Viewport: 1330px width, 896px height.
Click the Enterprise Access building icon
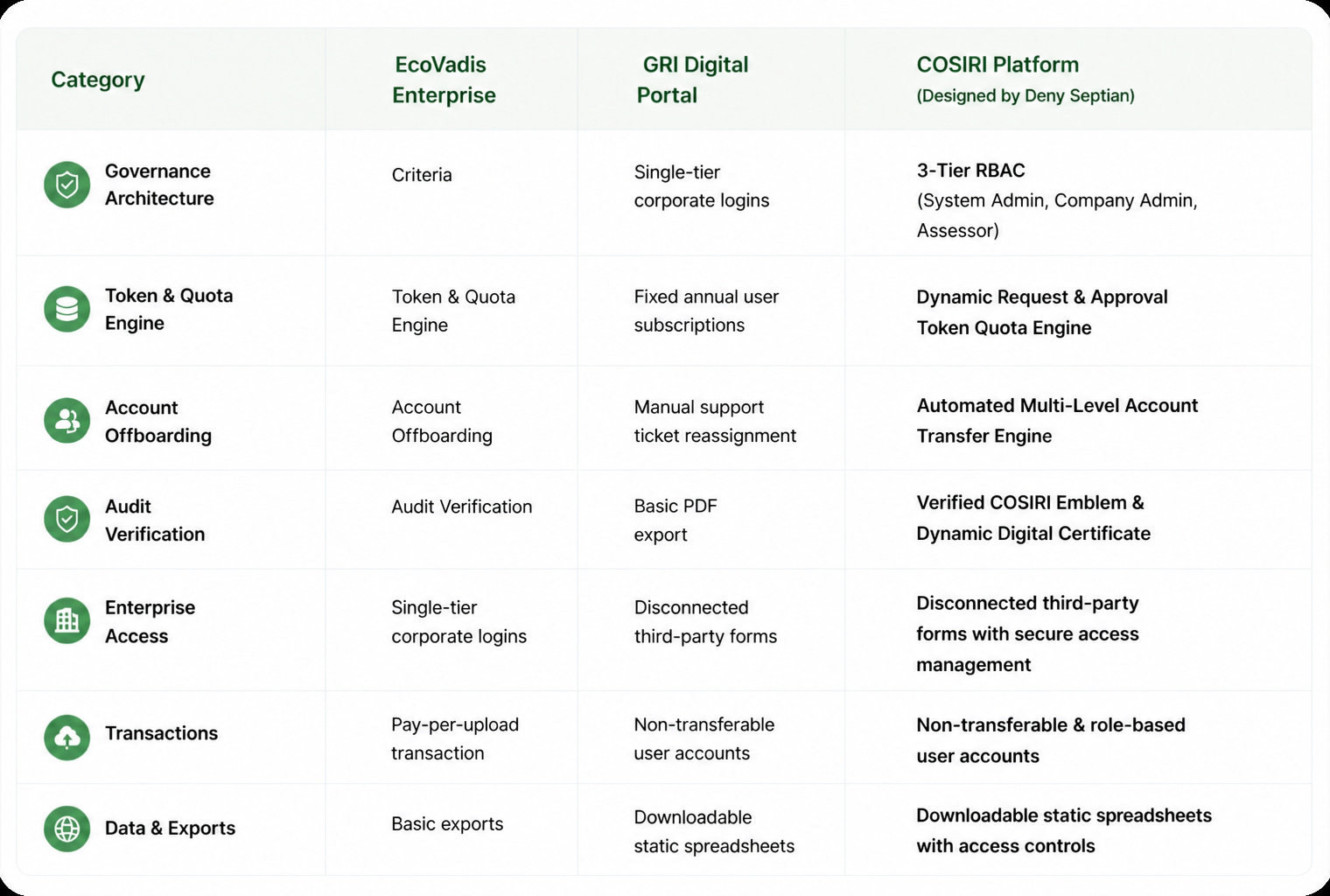click(x=67, y=620)
